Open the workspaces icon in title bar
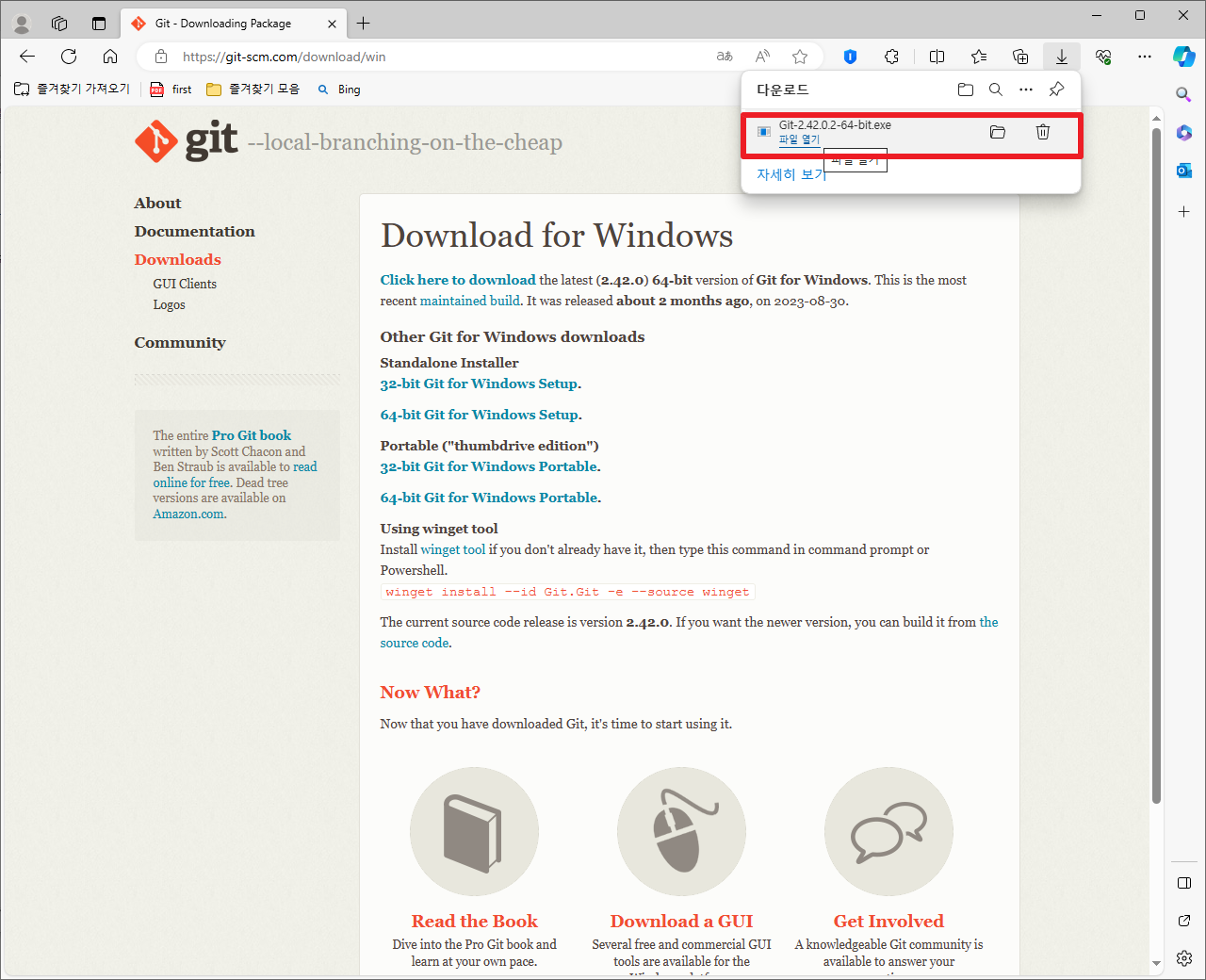Viewport: 1206px width, 980px height. pos(59,24)
